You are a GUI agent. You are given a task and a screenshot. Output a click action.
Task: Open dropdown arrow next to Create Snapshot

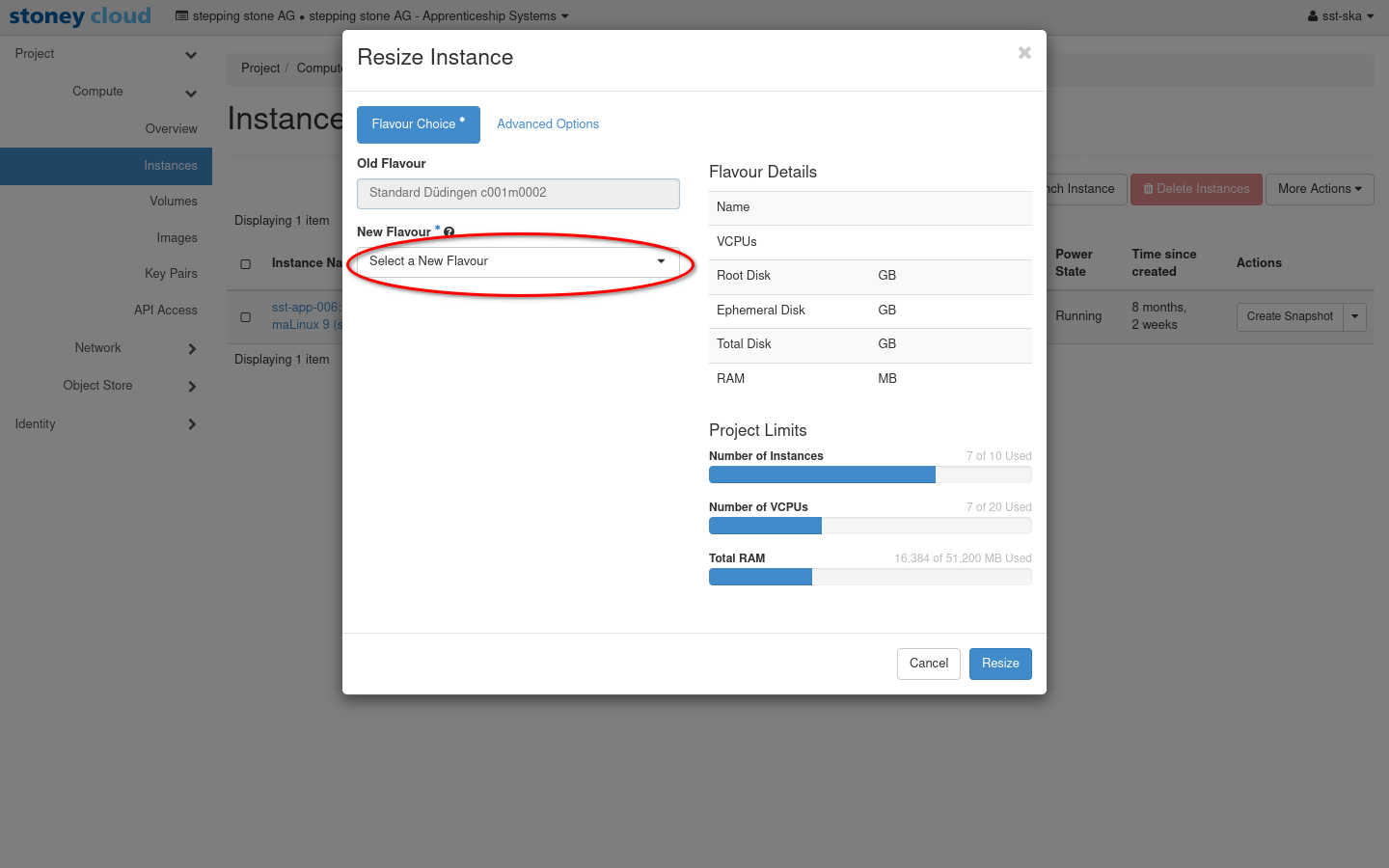(x=1354, y=316)
